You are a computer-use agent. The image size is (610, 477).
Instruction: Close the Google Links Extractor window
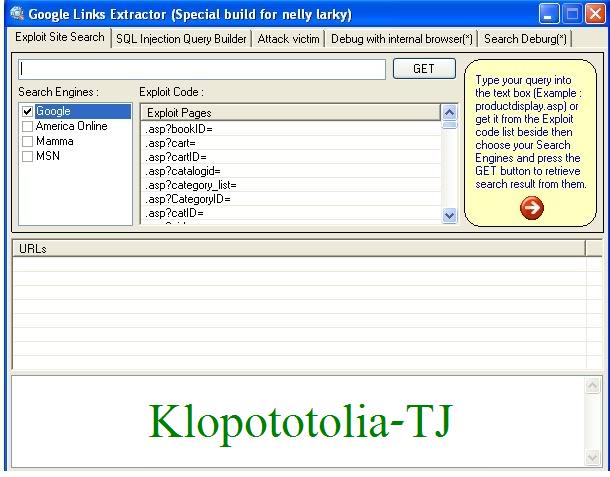pyautogui.click(x=595, y=14)
